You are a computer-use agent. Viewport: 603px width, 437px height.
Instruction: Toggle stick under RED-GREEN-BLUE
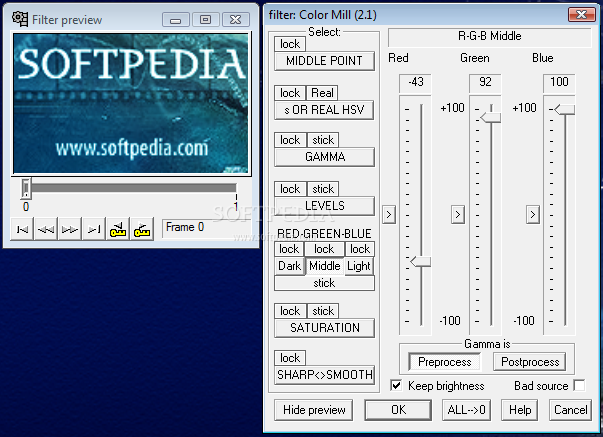[324, 283]
